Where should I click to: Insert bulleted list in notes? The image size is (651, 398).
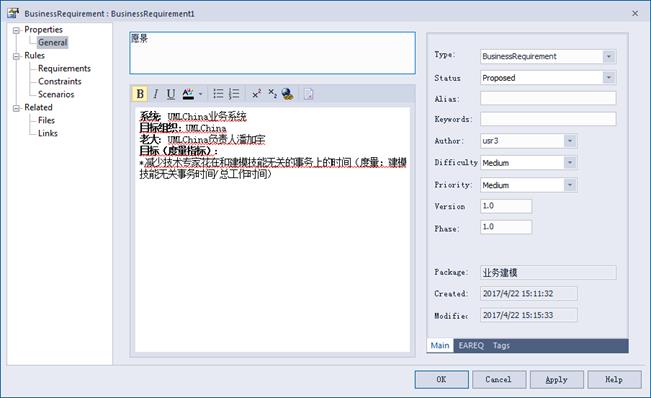(x=218, y=94)
